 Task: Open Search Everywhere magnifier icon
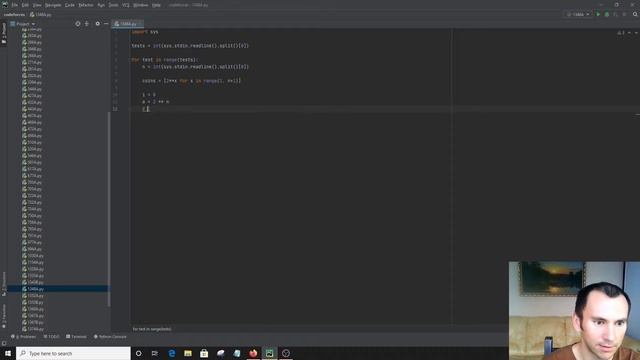coord(635,14)
